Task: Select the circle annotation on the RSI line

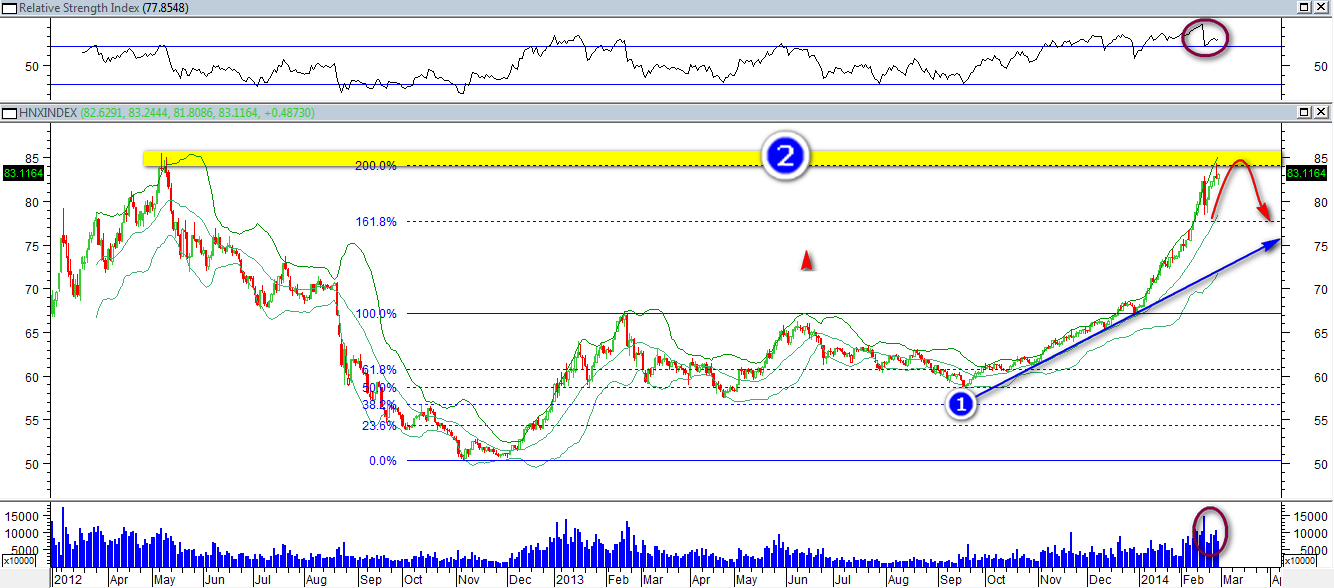Action: [1205, 37]
